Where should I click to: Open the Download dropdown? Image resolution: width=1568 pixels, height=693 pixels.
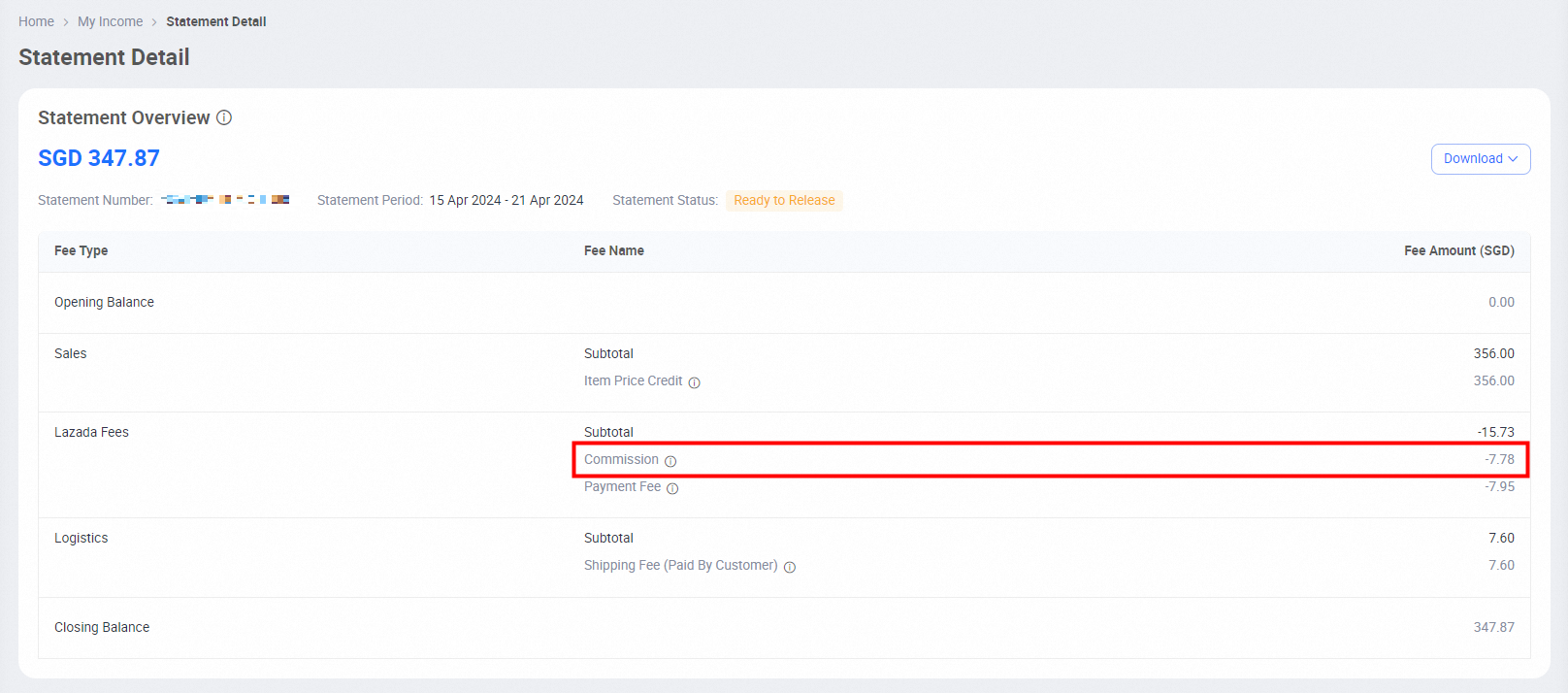(x=1480, y=159)
